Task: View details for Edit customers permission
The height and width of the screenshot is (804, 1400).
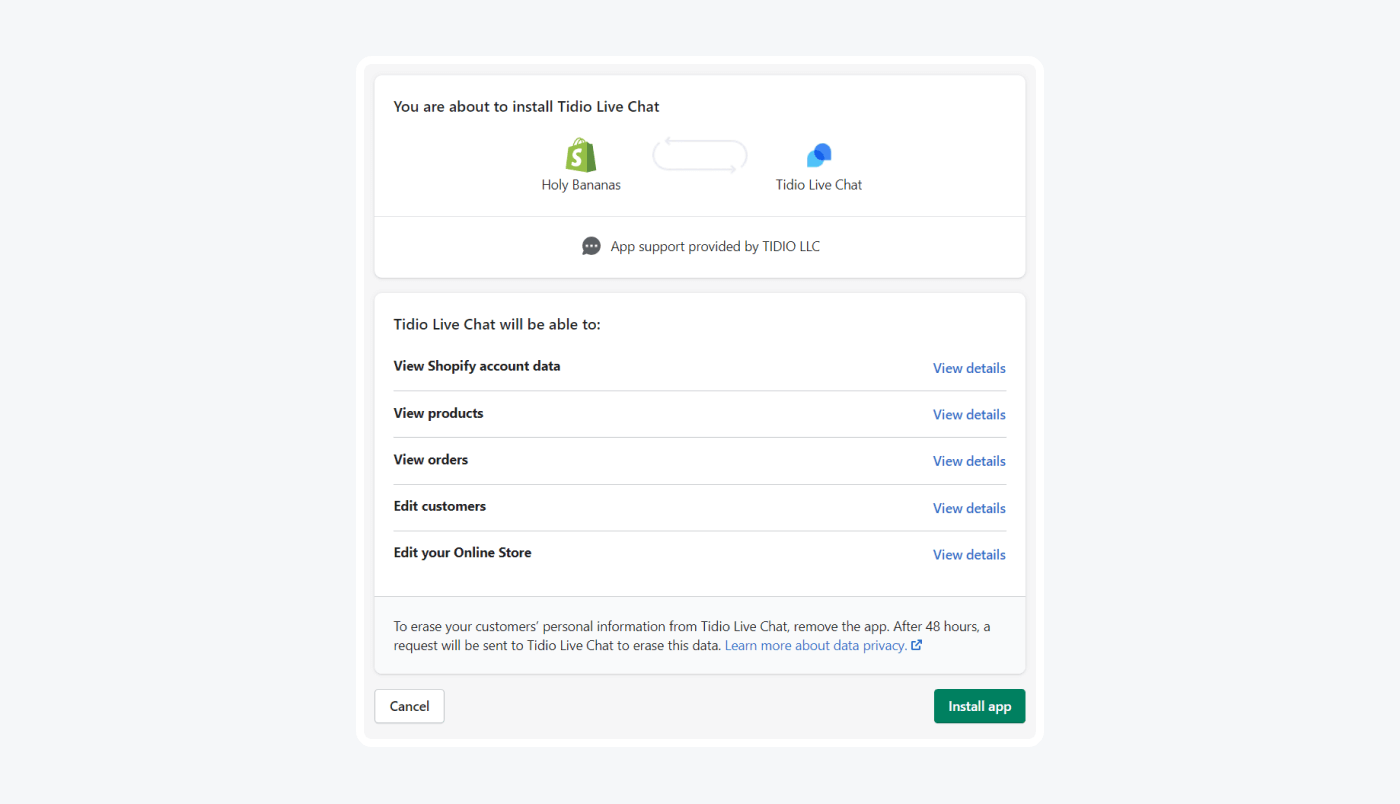Action: coord(968,507)
